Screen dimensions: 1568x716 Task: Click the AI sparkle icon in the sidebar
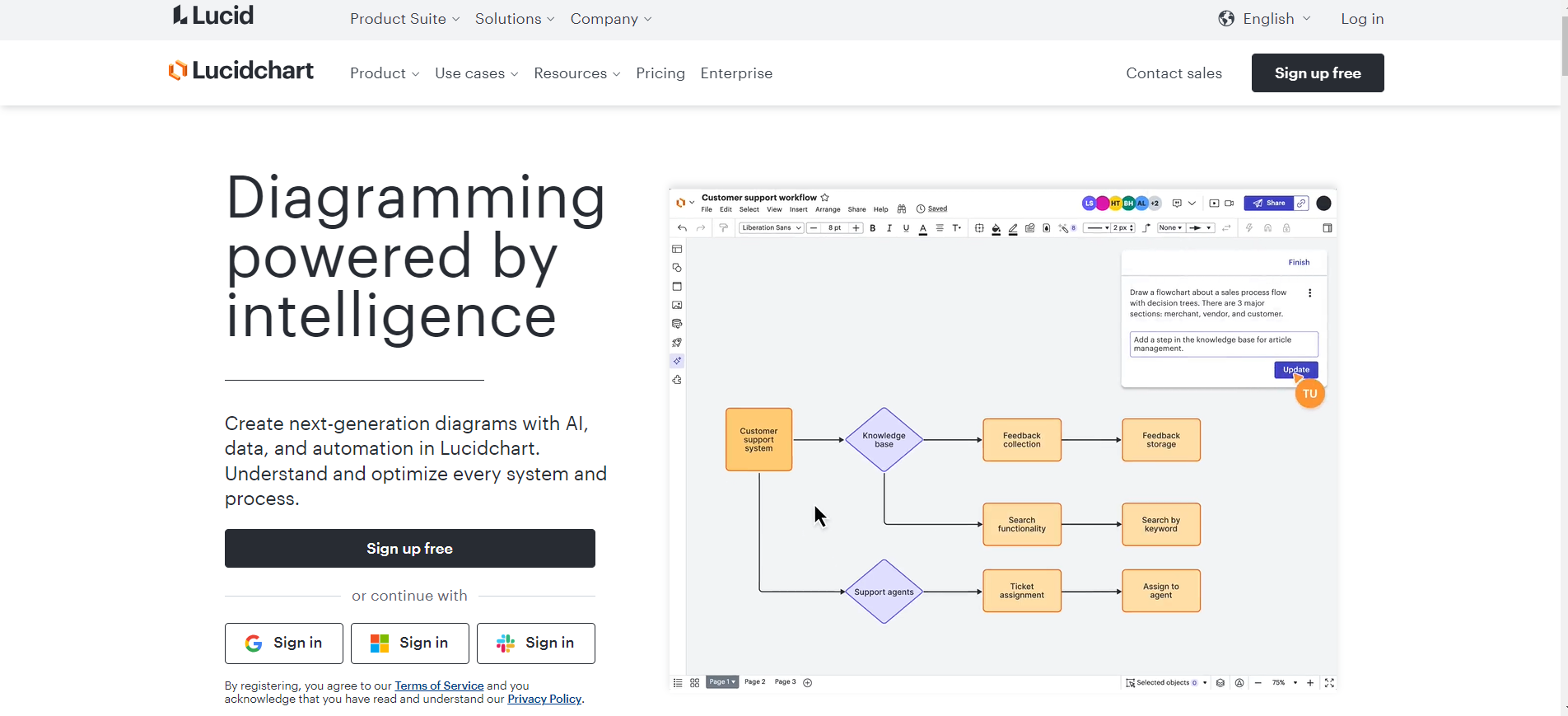677,361
